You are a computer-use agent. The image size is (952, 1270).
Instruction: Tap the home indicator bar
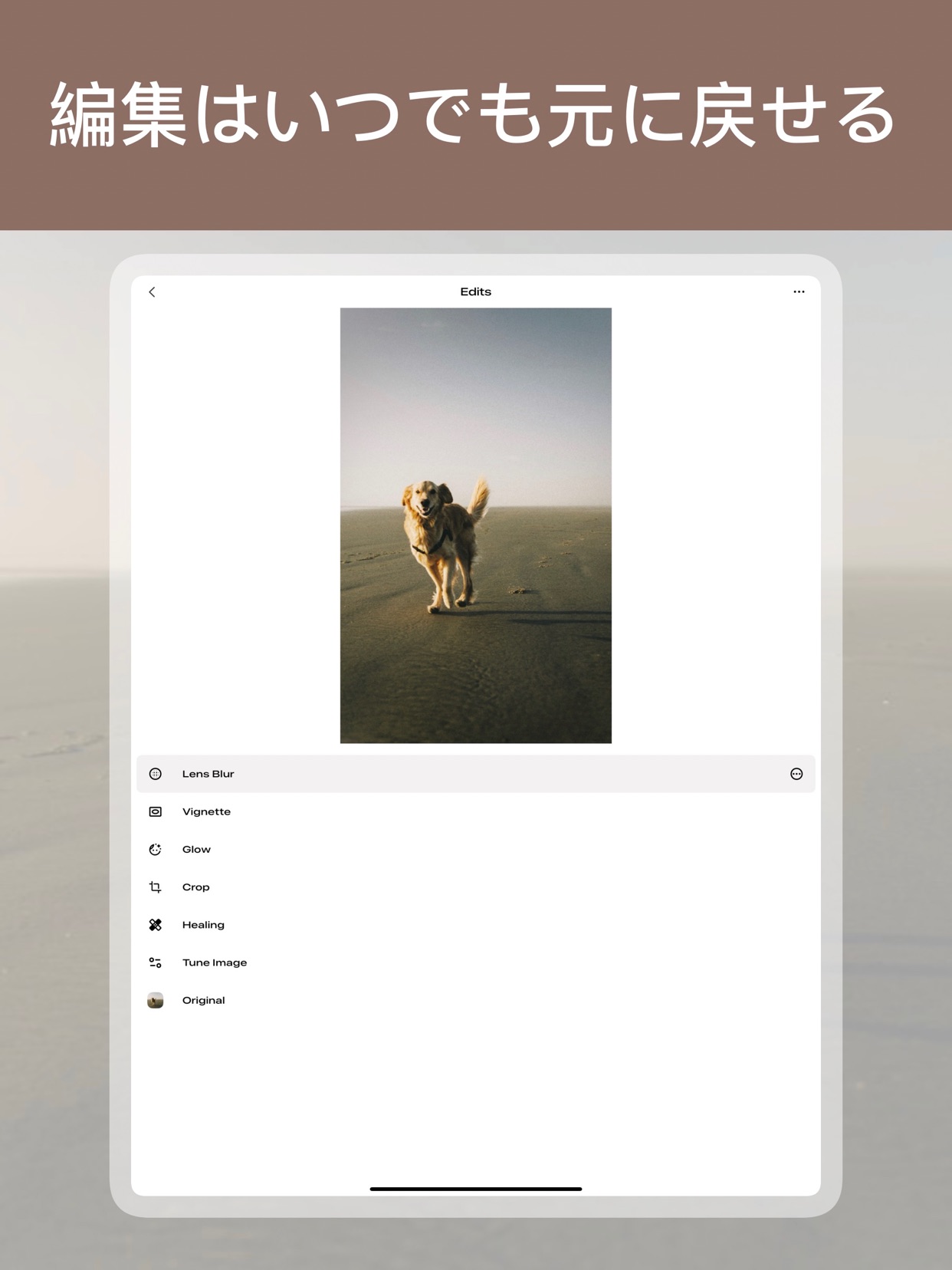click(476, 1189)
